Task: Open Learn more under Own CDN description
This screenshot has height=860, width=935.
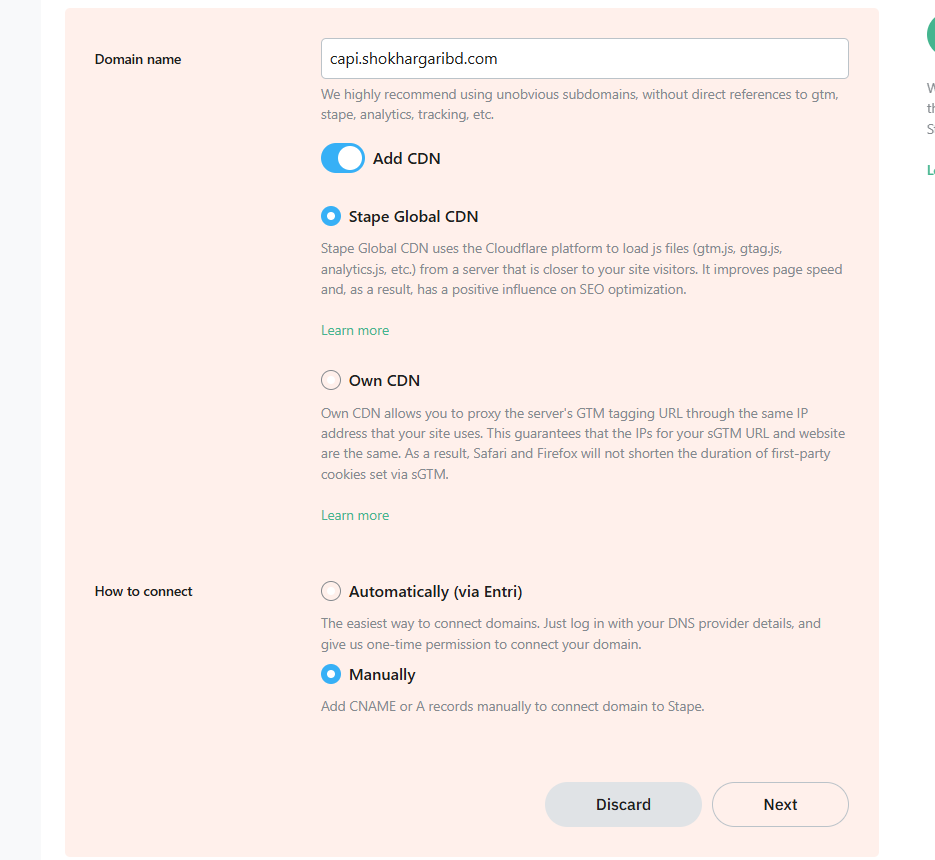Action: tap(355, 515)
